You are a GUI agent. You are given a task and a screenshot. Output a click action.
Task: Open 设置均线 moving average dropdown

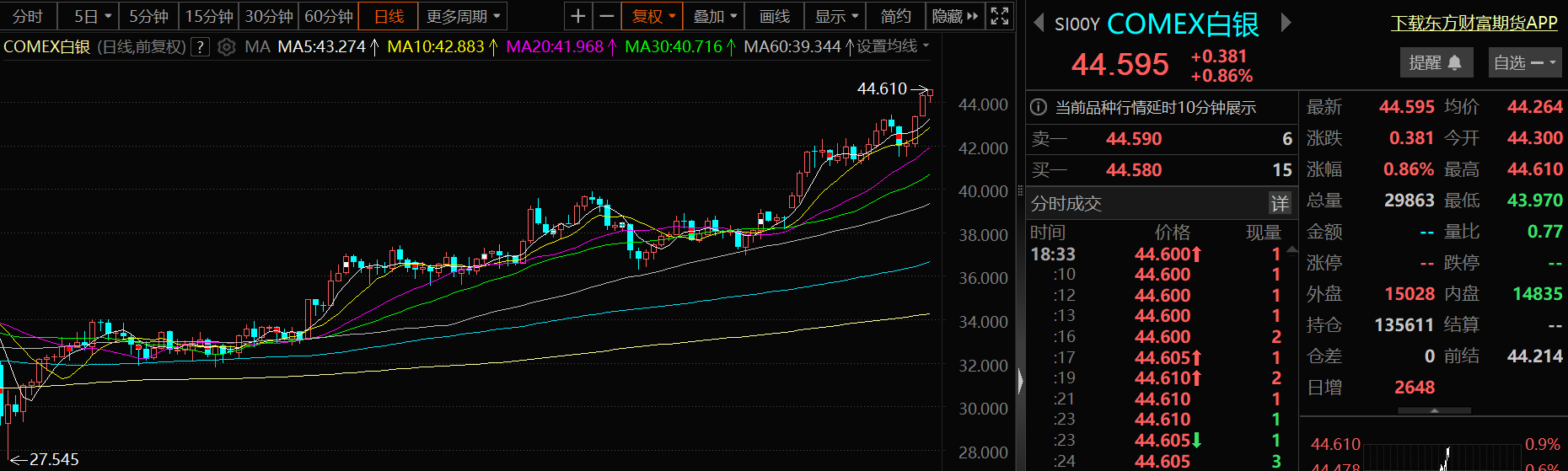[x=893, y=46]
